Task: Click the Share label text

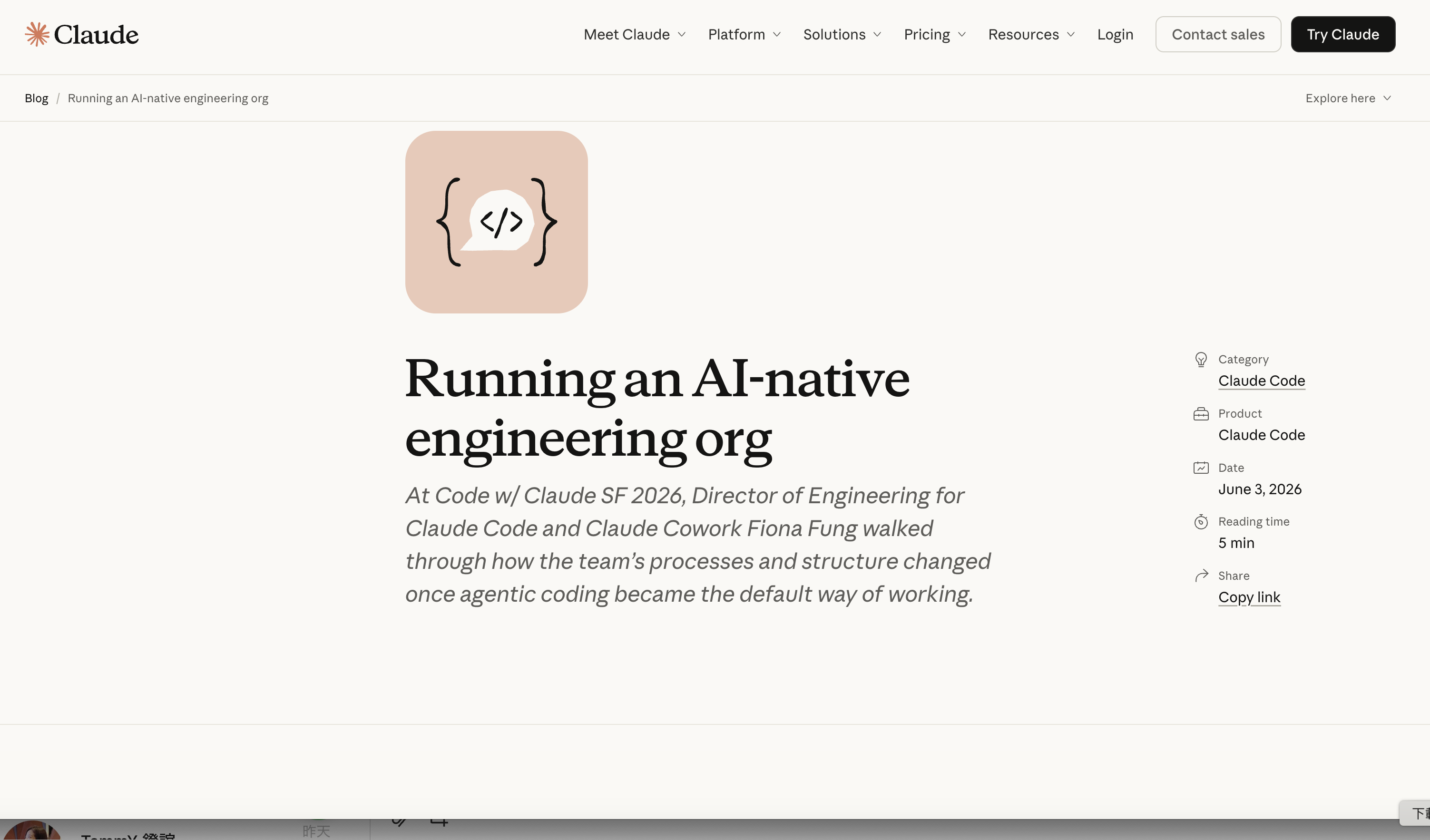Action: (1234, 576)
